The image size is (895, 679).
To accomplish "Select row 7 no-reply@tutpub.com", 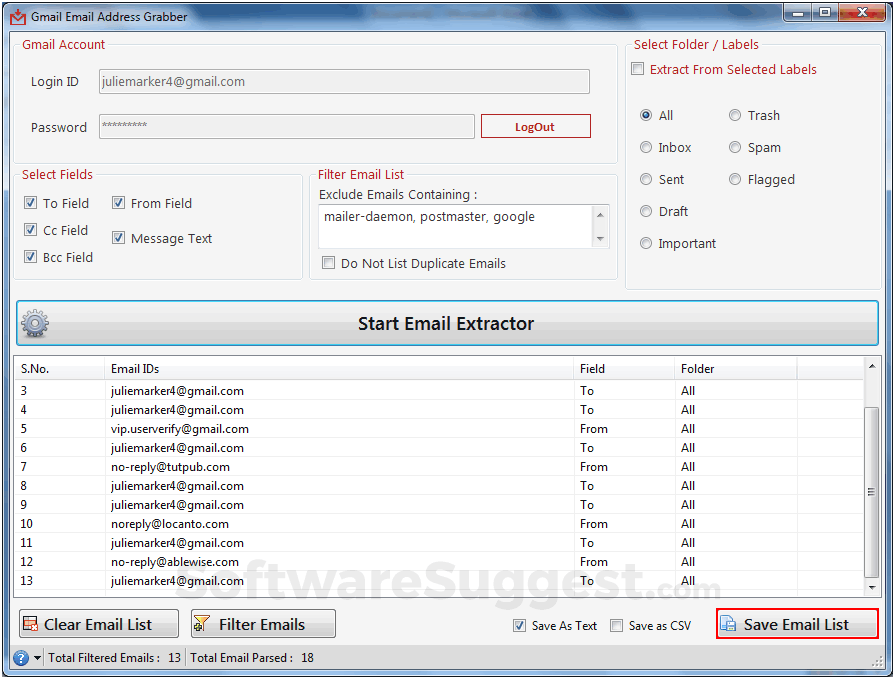I will pyautogui.click(x=439, y=467).
